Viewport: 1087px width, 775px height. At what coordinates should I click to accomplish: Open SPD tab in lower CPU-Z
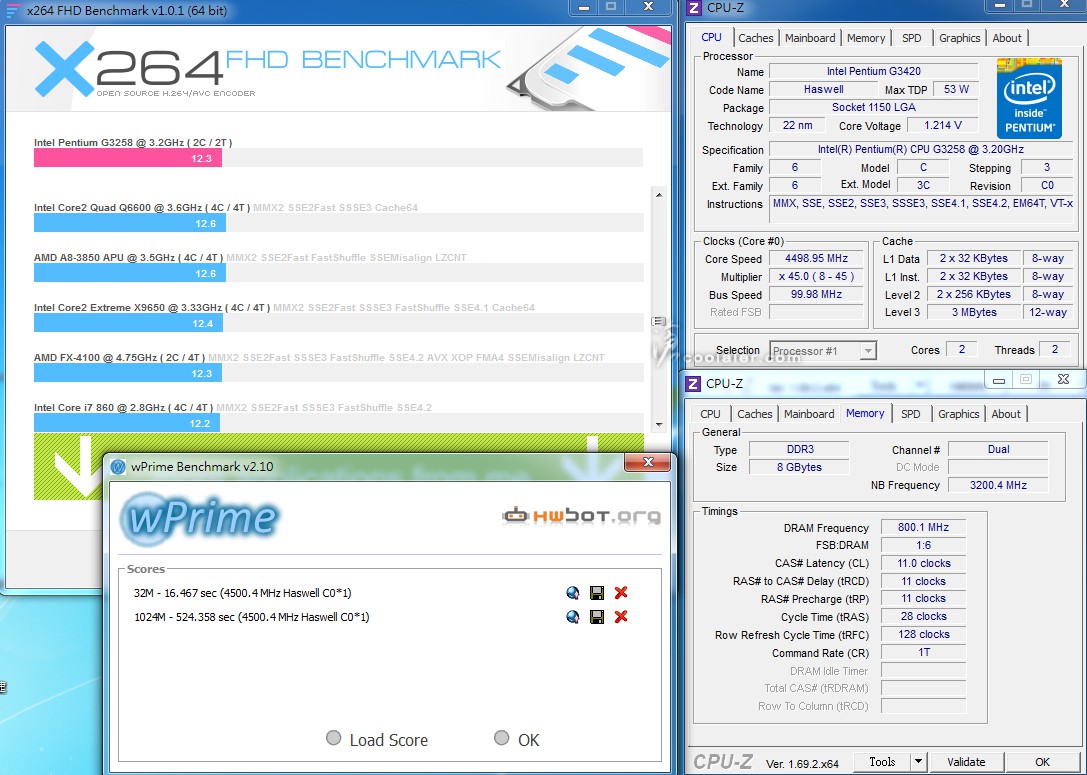click(x=911, y=414)
